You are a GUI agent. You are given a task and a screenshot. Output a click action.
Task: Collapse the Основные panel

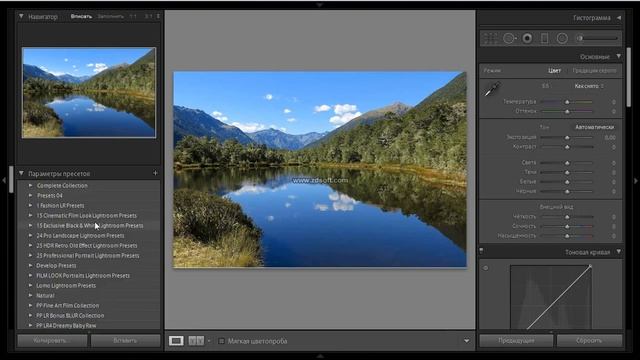pyautogui.click(x=619, y=56)
